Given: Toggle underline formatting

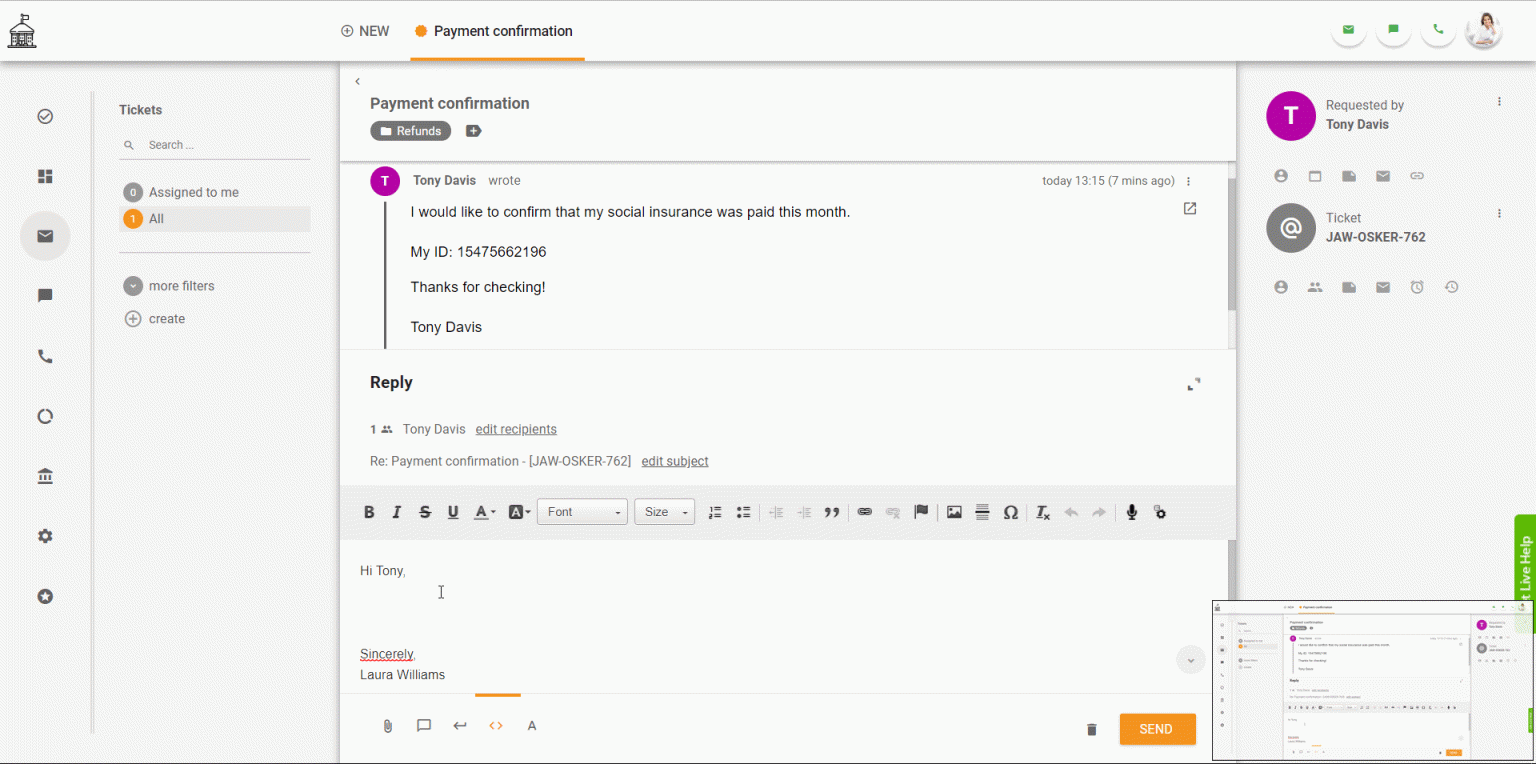Looking at the screenshot, I should [x=453, y=512].
